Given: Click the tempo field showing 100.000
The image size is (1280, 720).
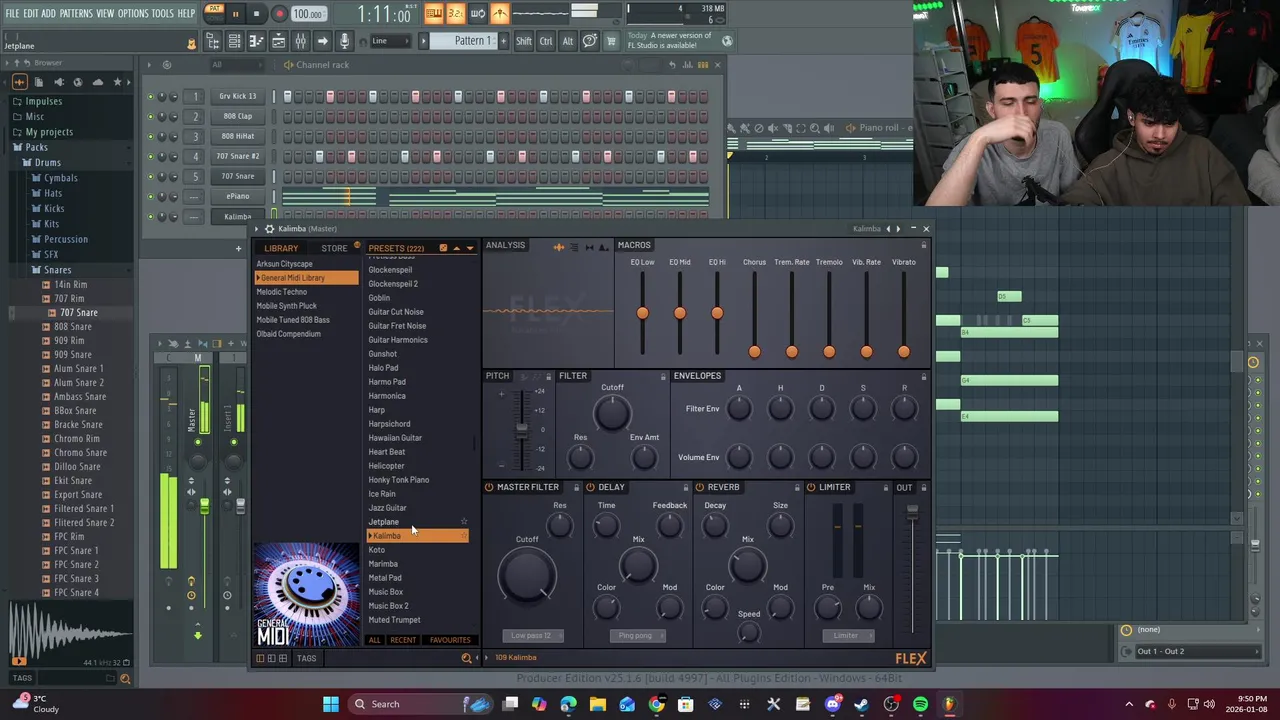Looking at the screenshot, I should 308,14.
